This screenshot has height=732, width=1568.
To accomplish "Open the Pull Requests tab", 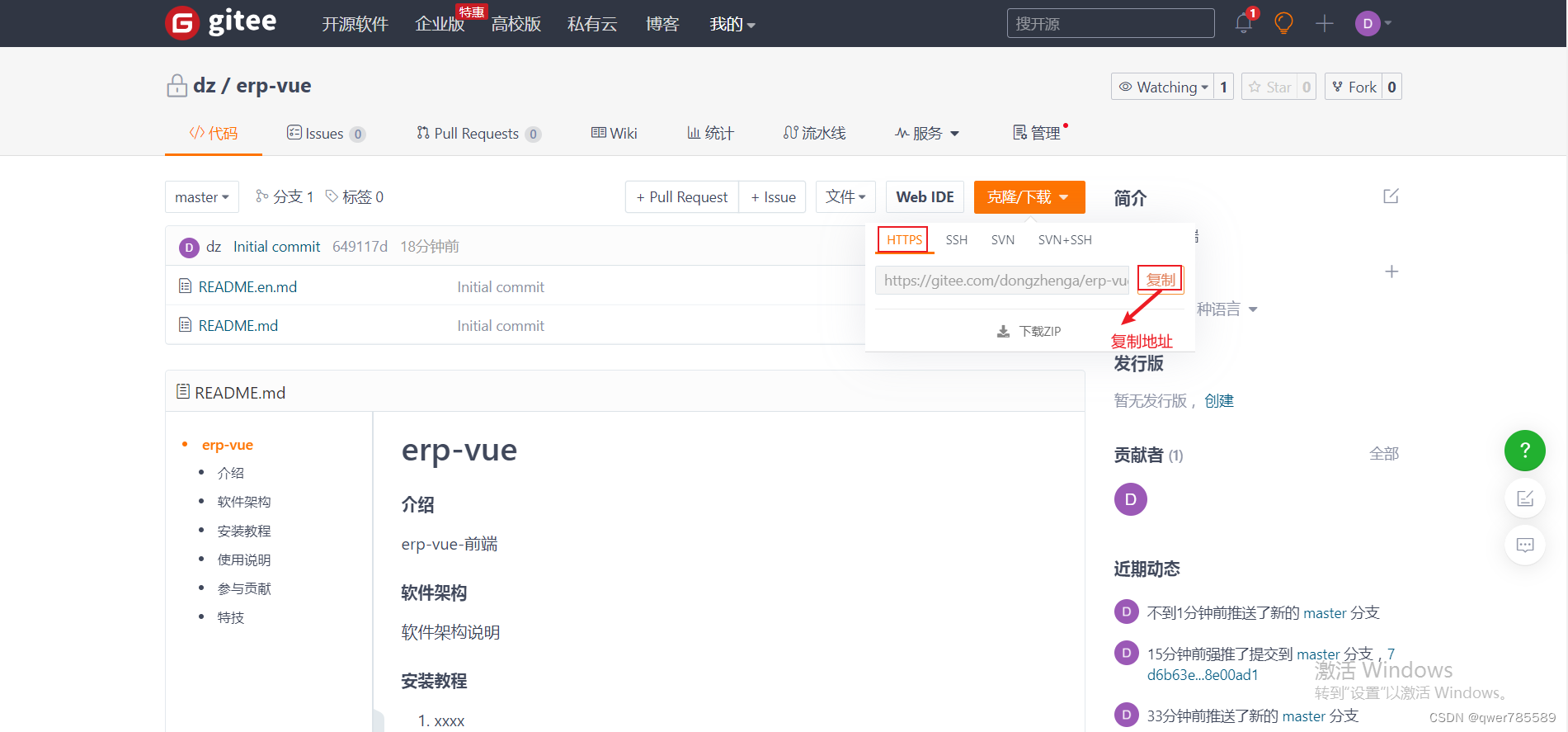I will point(478,133).
